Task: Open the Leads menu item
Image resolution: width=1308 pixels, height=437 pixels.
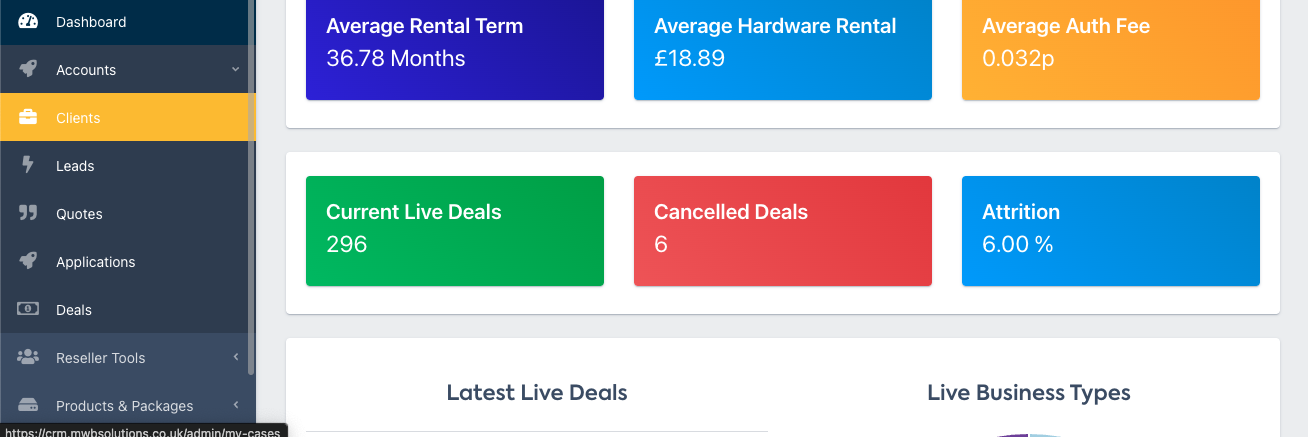Action: 75,166
